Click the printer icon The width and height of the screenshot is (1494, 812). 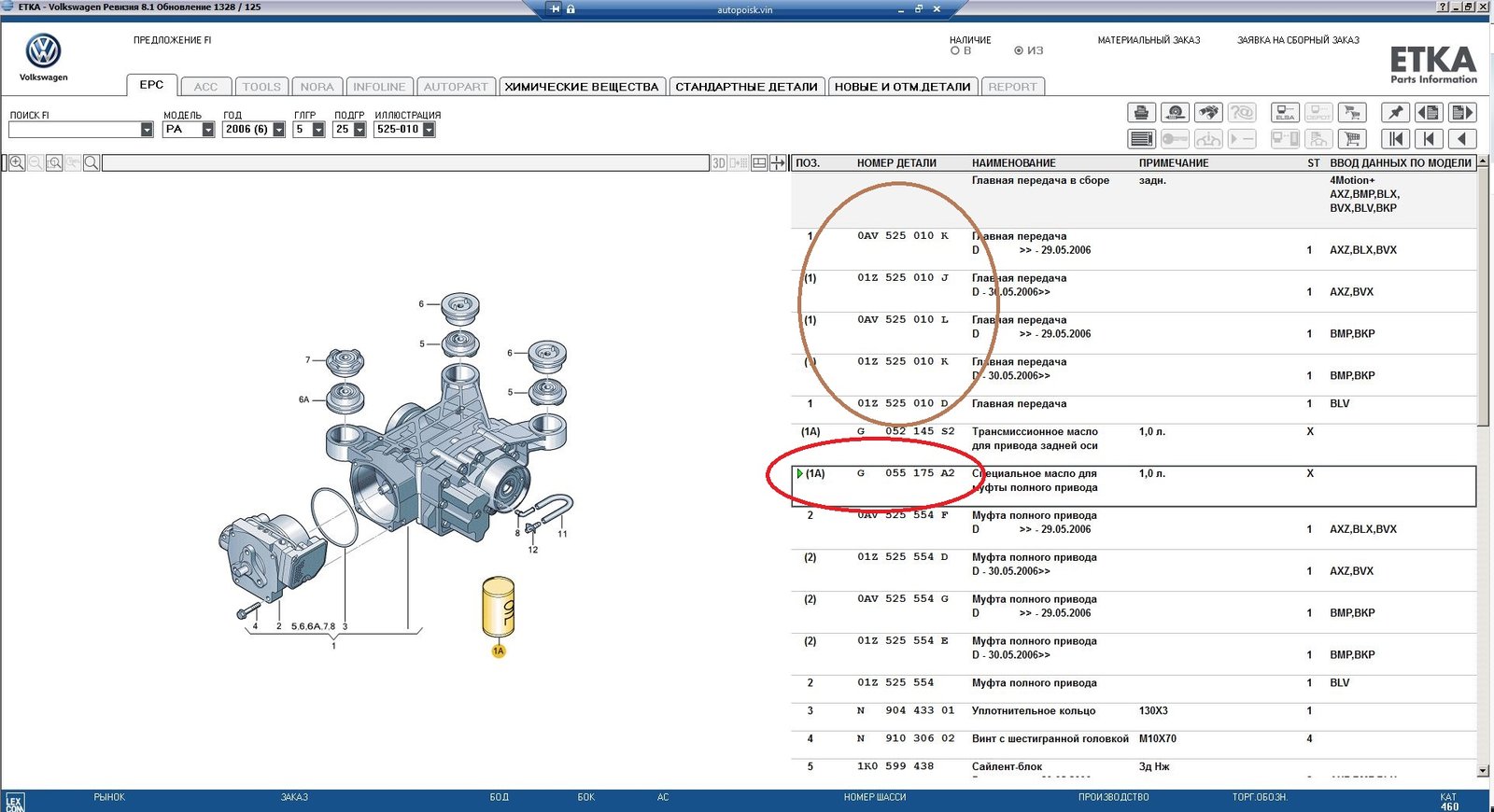tap(1141, 113)
